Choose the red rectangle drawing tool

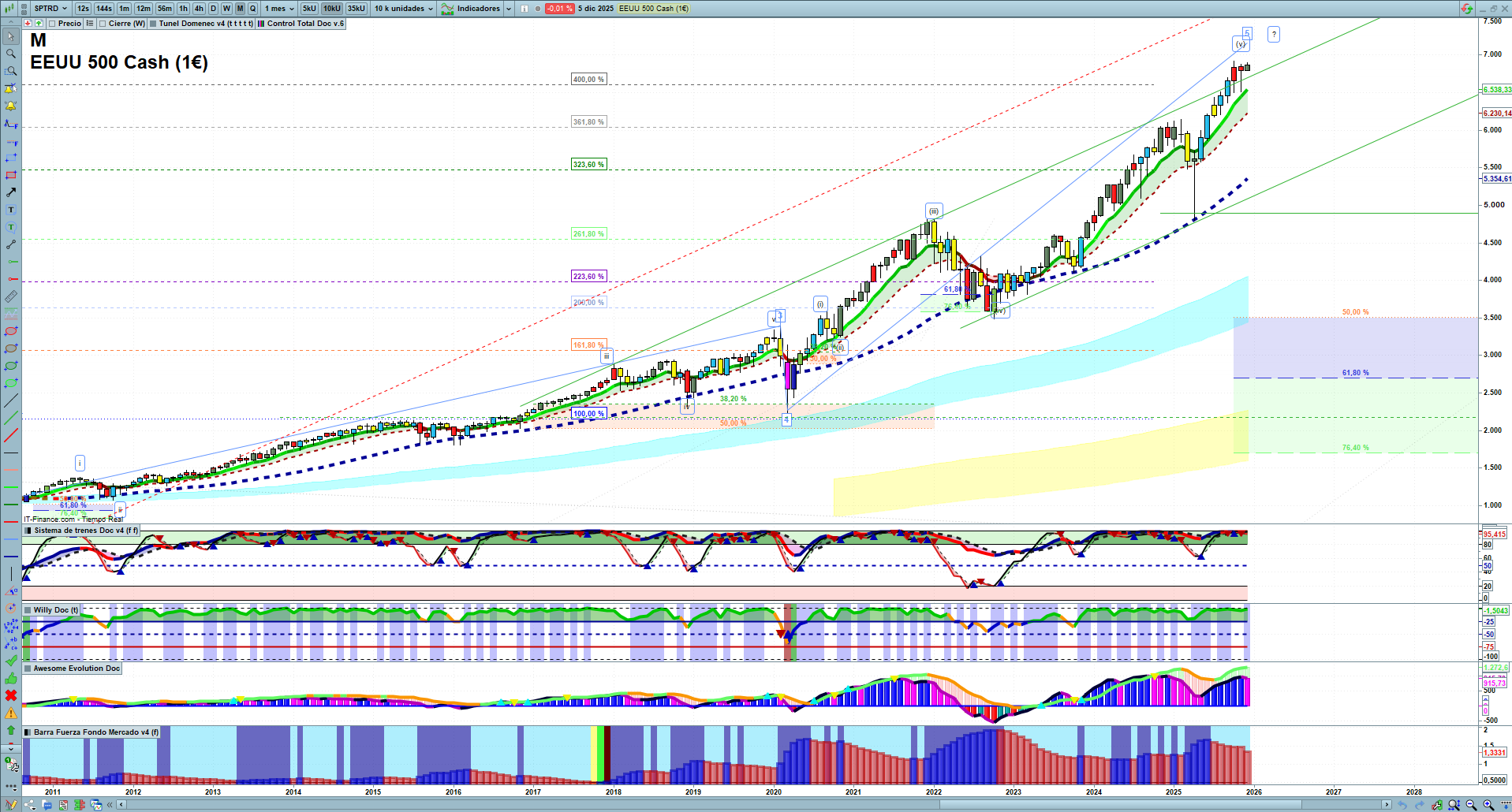tap(11, 175)
